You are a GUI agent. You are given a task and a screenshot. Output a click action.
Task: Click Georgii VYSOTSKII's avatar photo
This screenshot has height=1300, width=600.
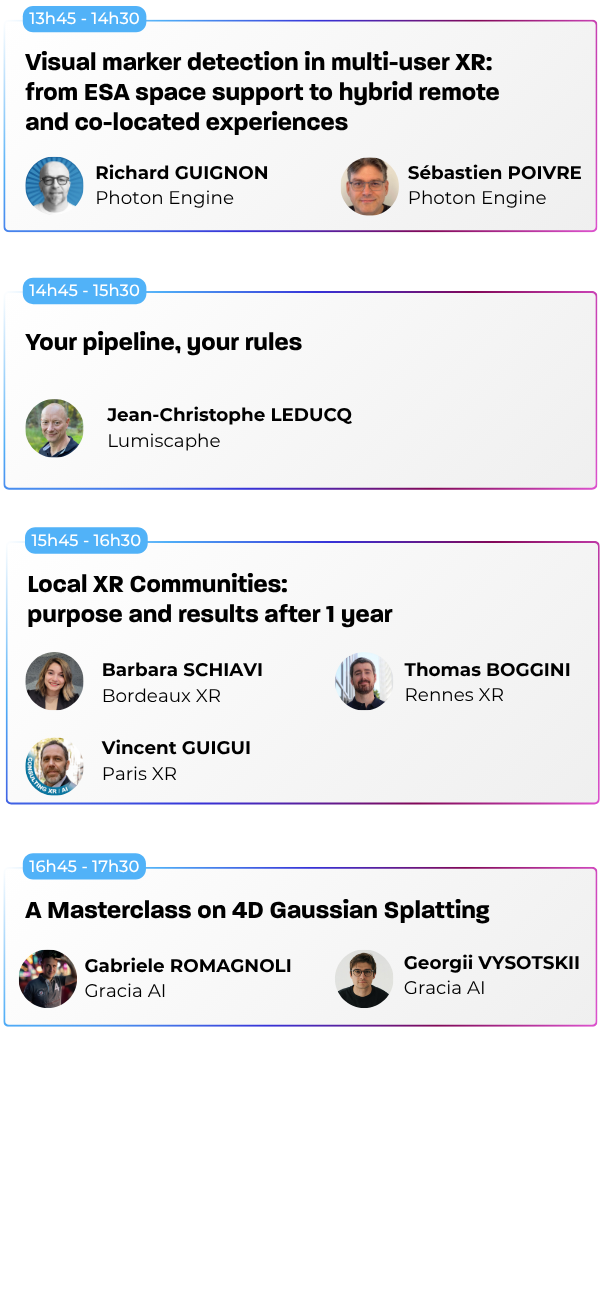(x=363, y=978)
